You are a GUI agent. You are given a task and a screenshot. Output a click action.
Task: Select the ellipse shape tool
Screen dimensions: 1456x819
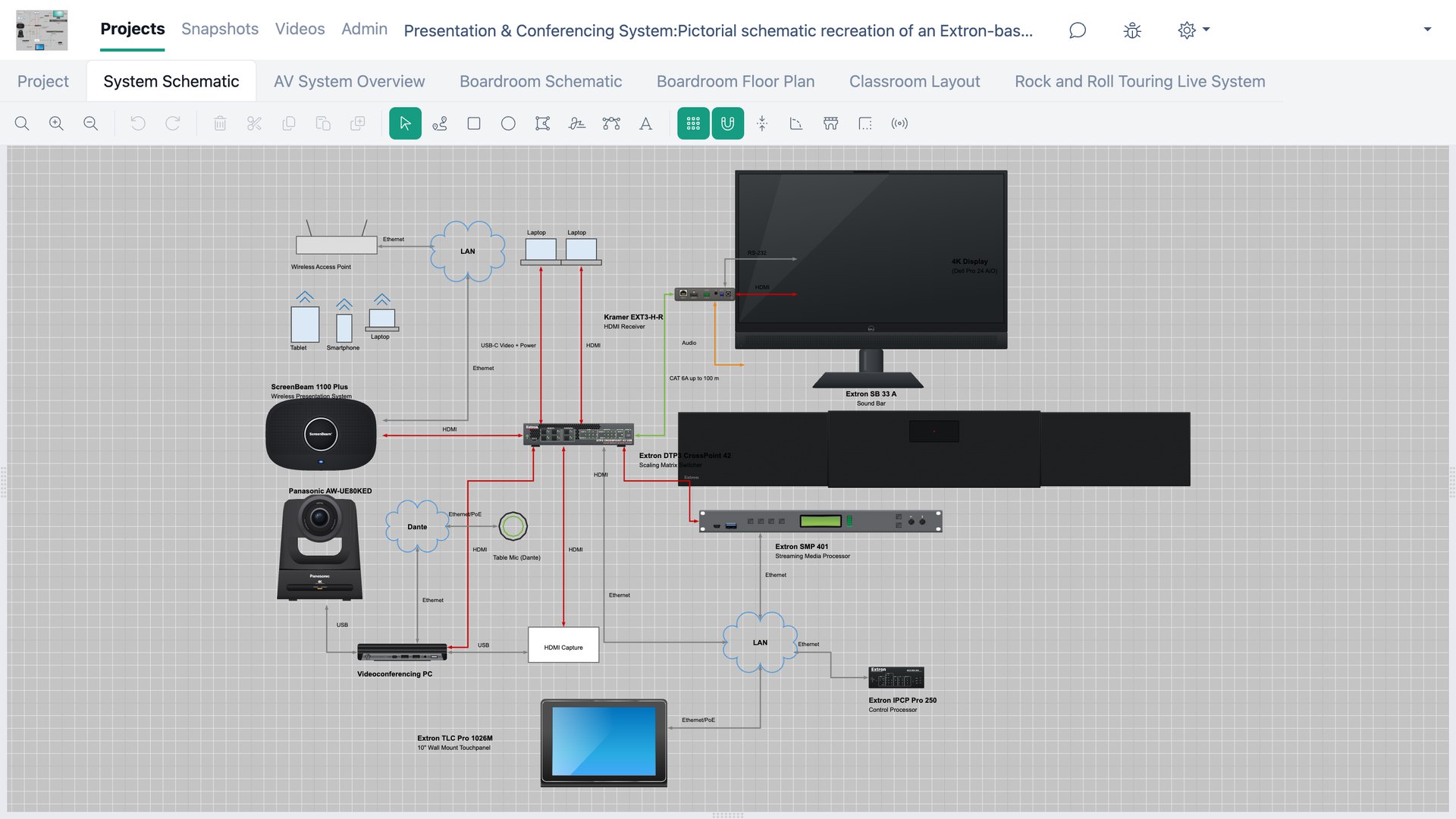coord(508,124)
